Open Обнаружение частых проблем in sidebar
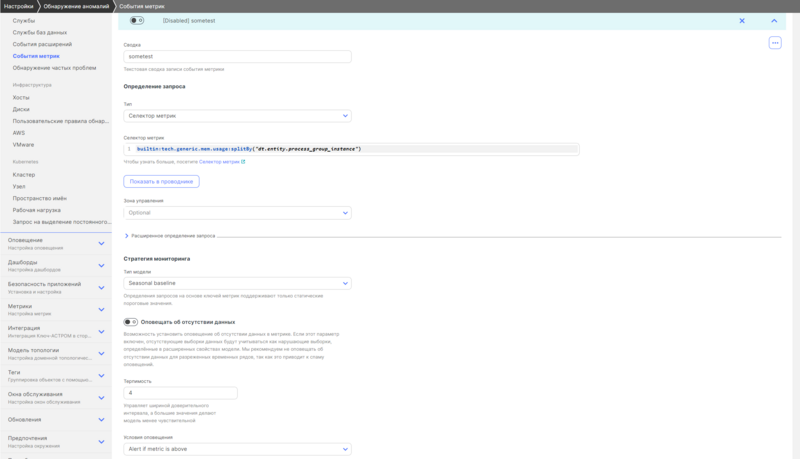Image resolution: width=800 pixels, height=459 pixels. [x=54, y=68]
